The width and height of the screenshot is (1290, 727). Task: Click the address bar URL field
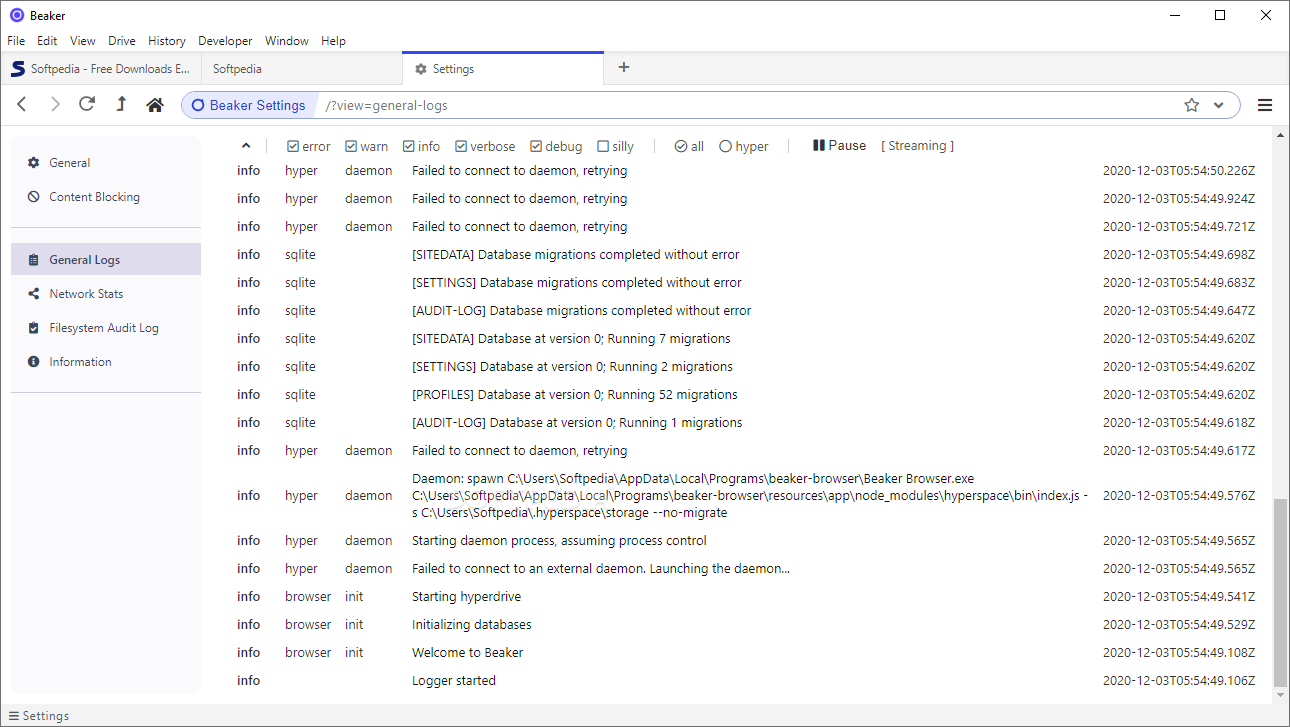[745, 105]
